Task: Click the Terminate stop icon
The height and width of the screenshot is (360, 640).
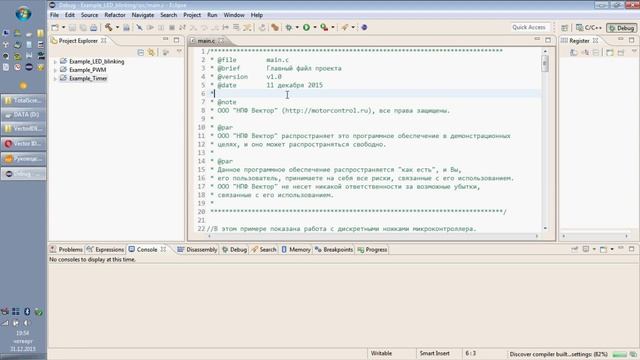Action: tap(172, 27)
